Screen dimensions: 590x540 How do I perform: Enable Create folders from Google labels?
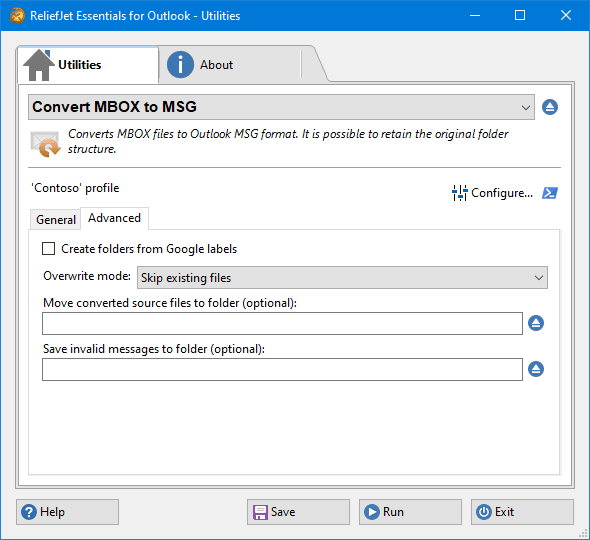point(49,249)
